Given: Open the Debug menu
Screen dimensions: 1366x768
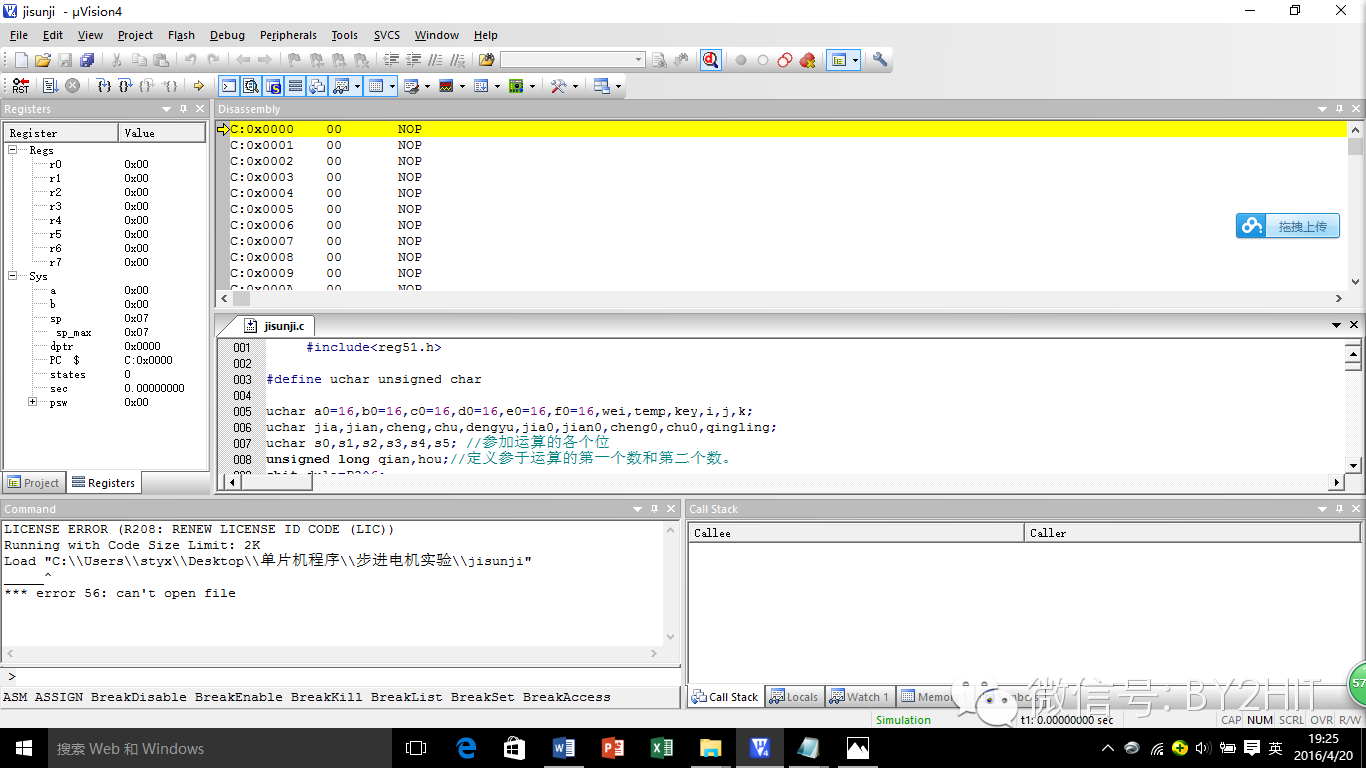Looking at the screenshot, I should click(227, 35).
